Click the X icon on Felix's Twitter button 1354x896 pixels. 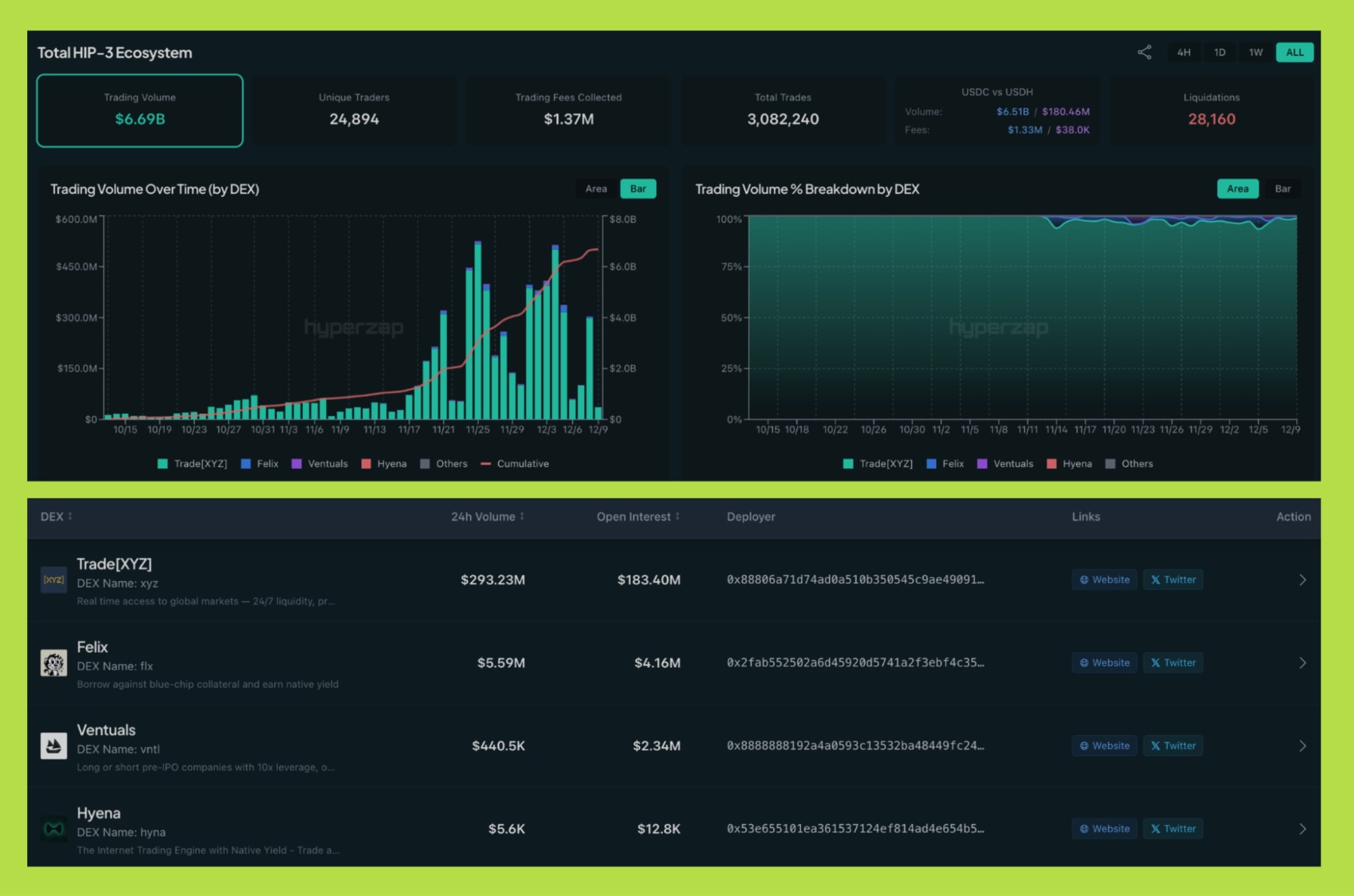[1156, 663]
